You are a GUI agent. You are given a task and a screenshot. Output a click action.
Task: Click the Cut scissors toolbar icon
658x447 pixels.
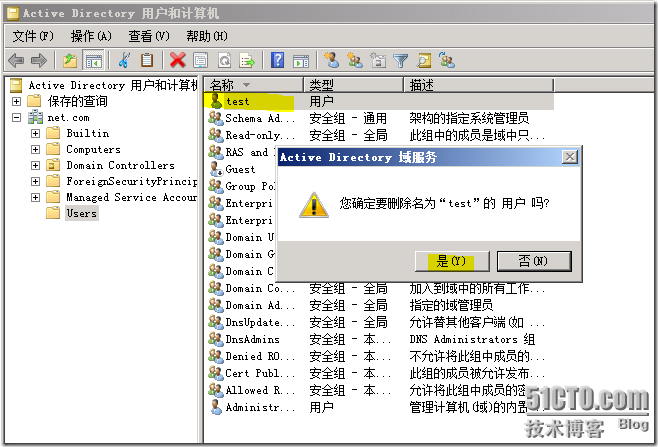(x=124, y=60)
